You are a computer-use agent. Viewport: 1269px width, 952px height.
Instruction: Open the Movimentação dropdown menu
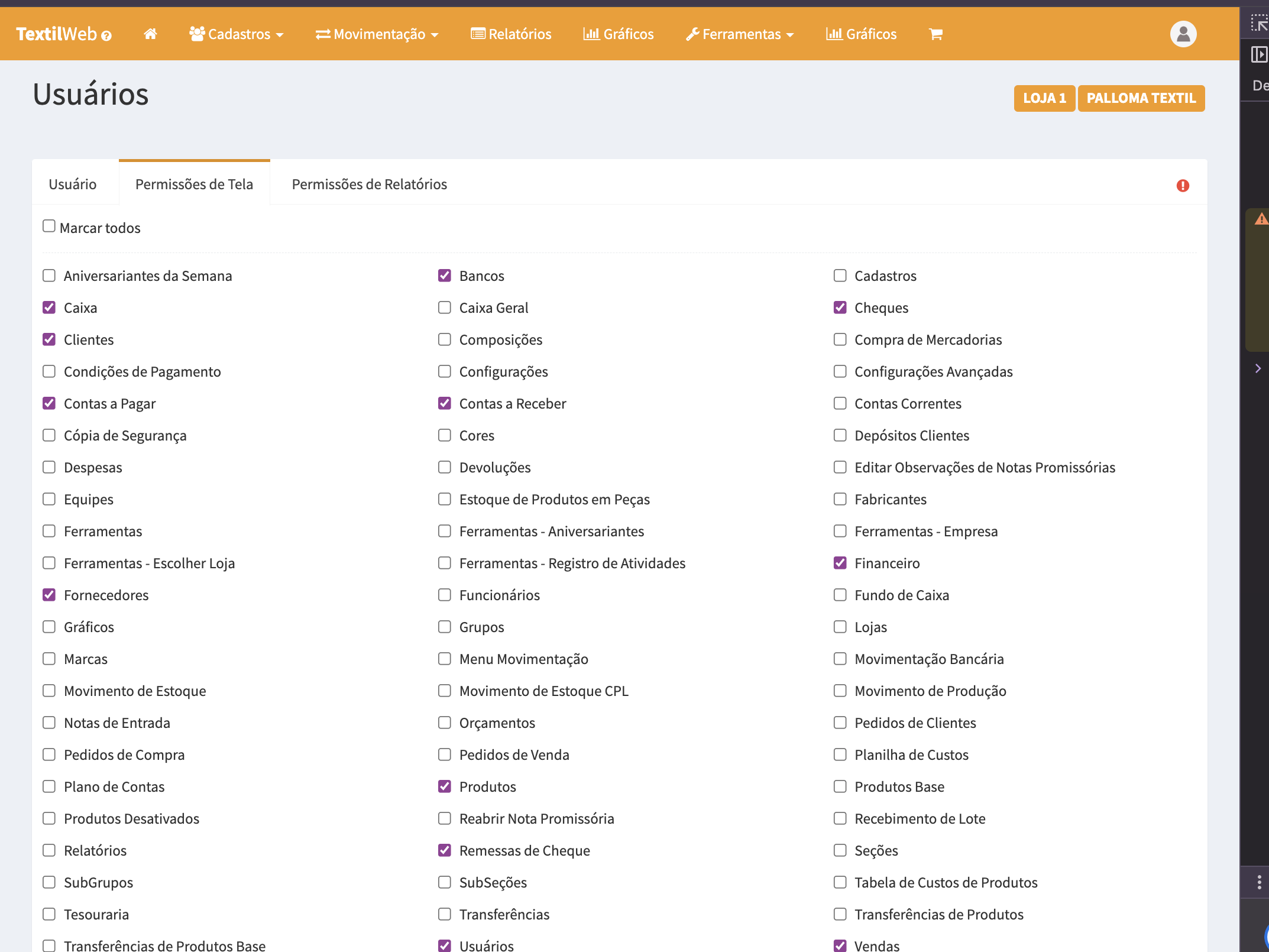click(x=377, y=34)
